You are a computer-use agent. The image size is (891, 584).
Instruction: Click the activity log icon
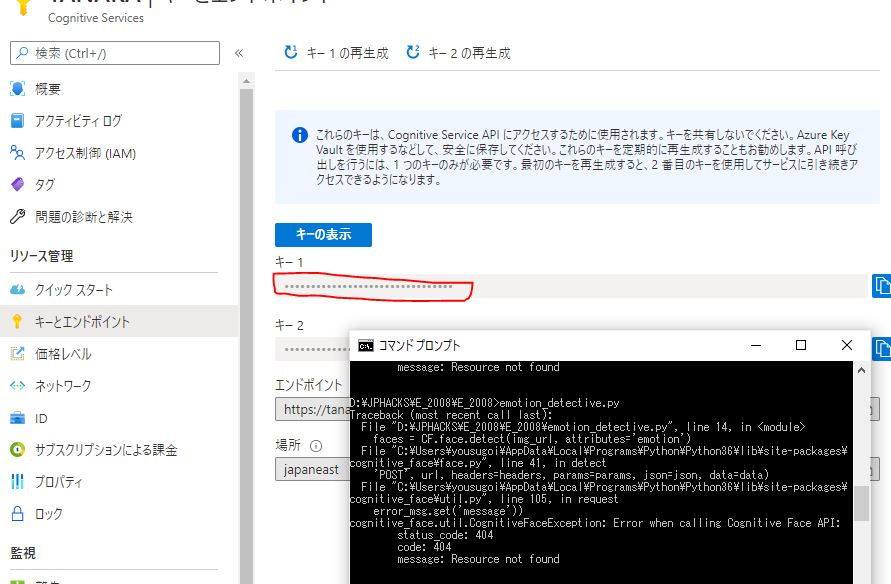(x=18, y=120)
